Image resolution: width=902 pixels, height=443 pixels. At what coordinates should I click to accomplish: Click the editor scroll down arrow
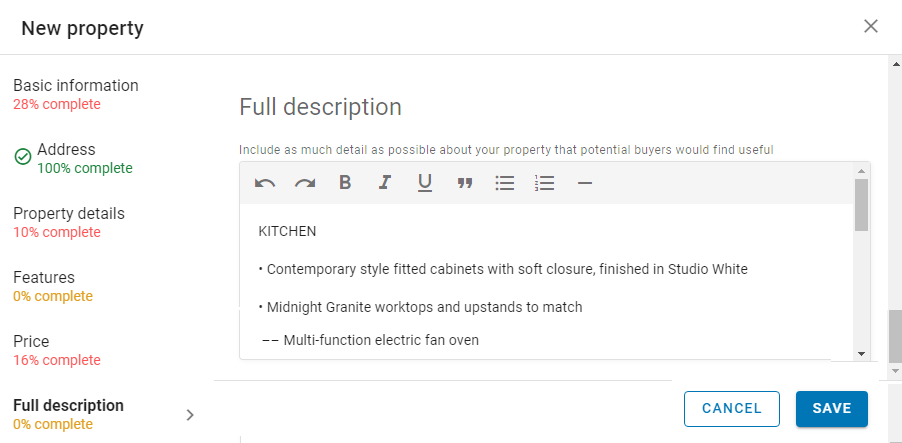click(861, 353)
